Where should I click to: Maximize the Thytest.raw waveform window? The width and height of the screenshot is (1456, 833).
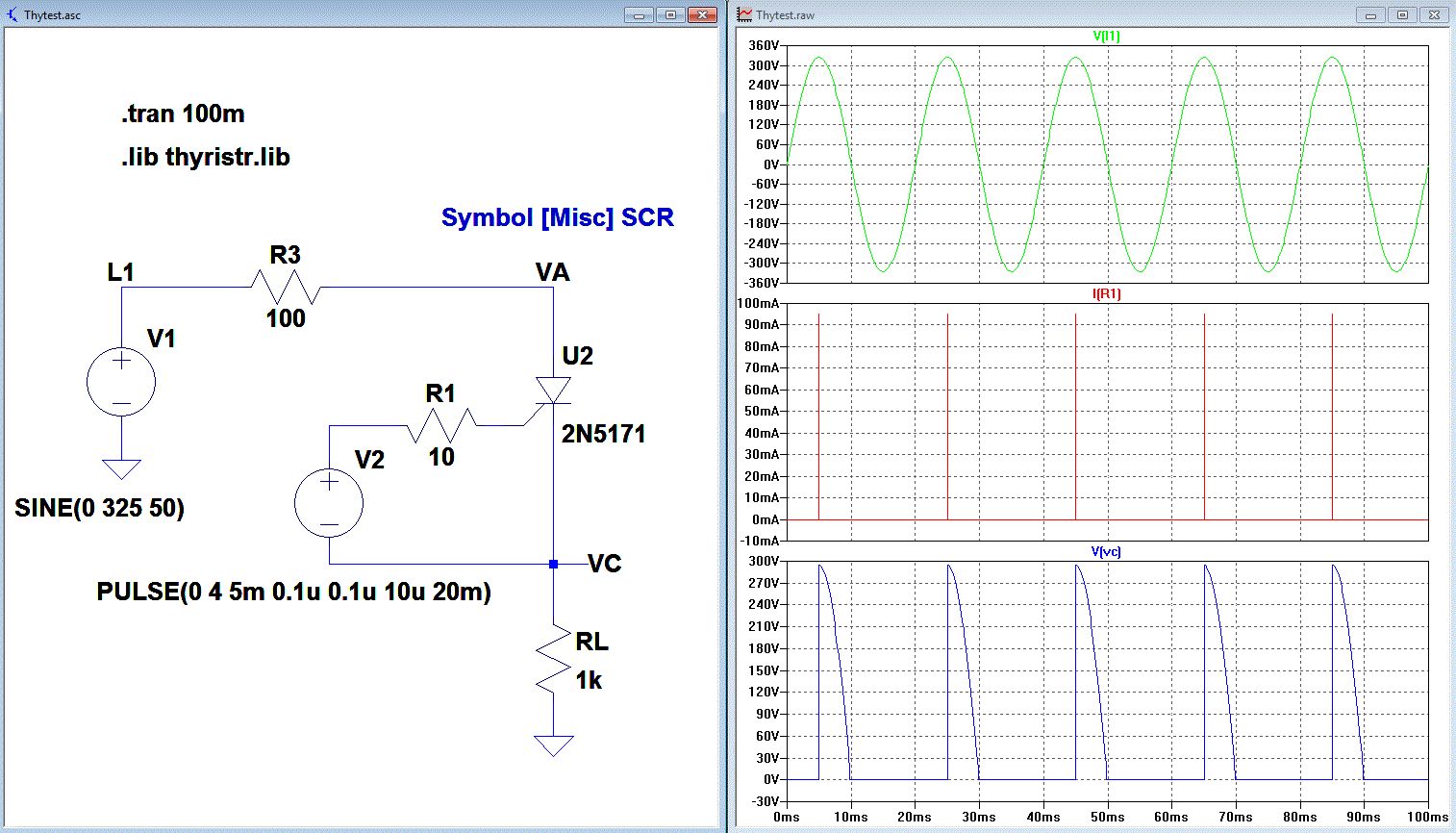click(x=1402, y=14)
